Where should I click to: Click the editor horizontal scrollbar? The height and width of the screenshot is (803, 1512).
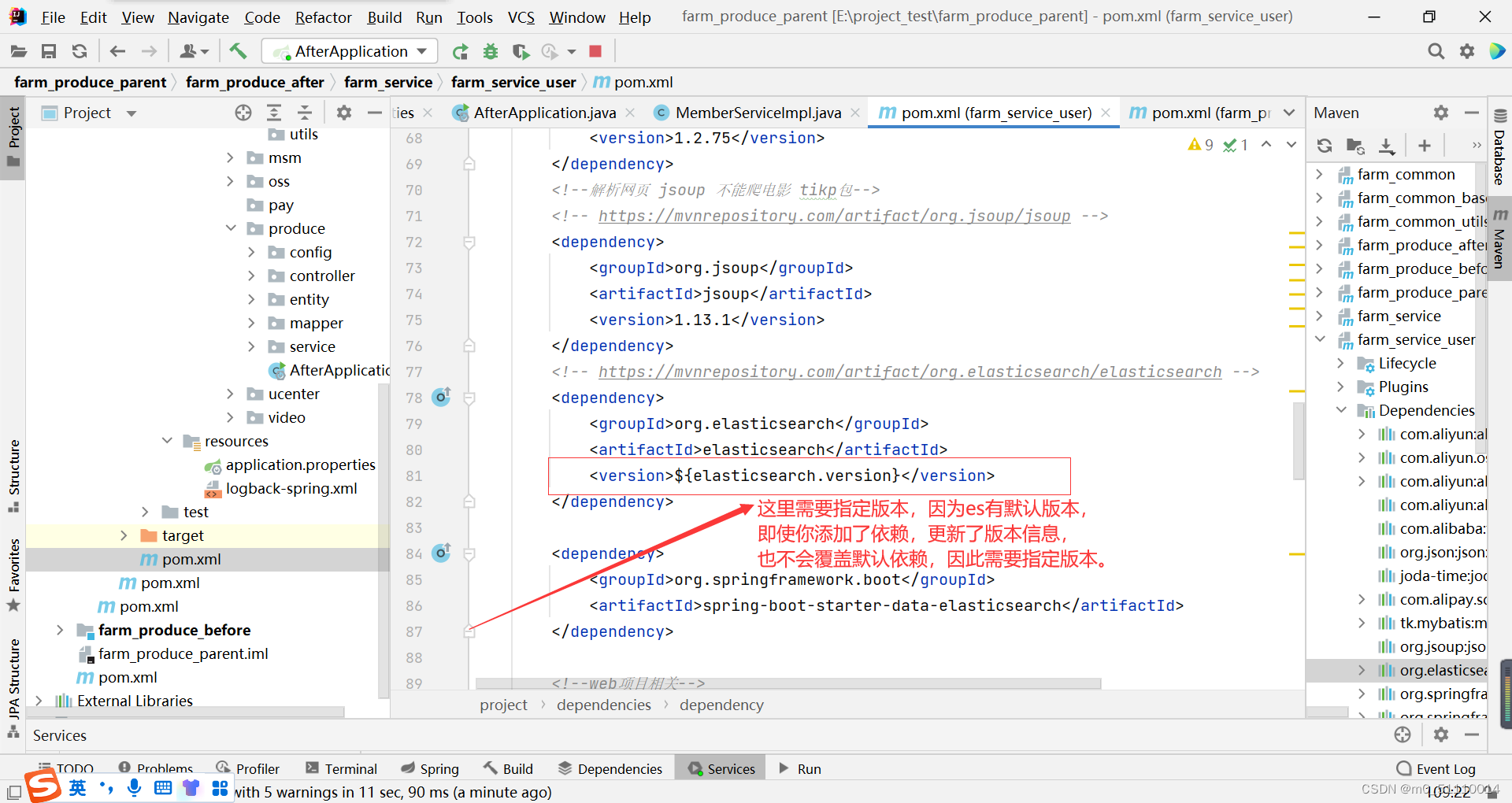787,683
